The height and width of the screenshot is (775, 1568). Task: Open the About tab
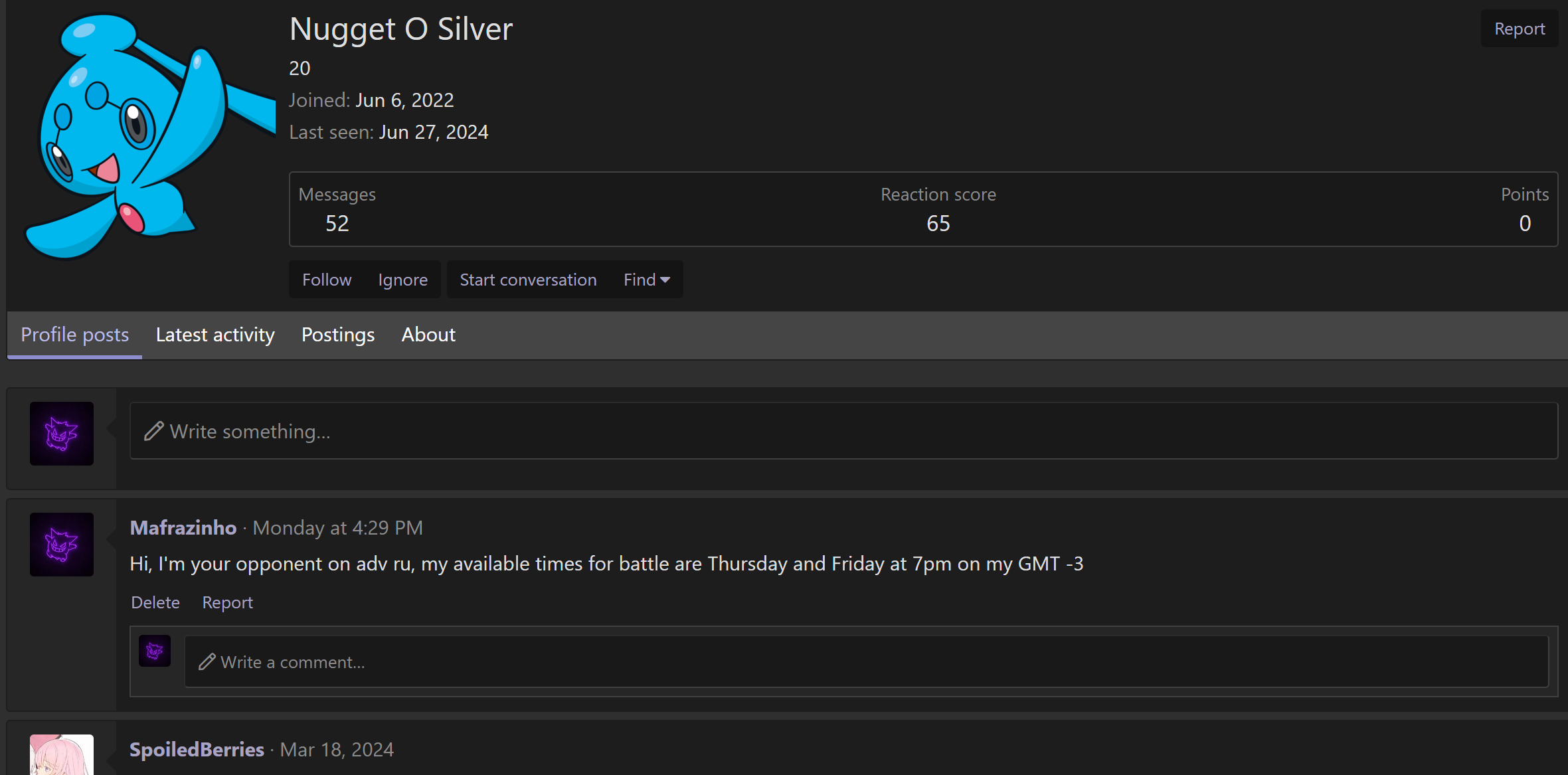428,335
